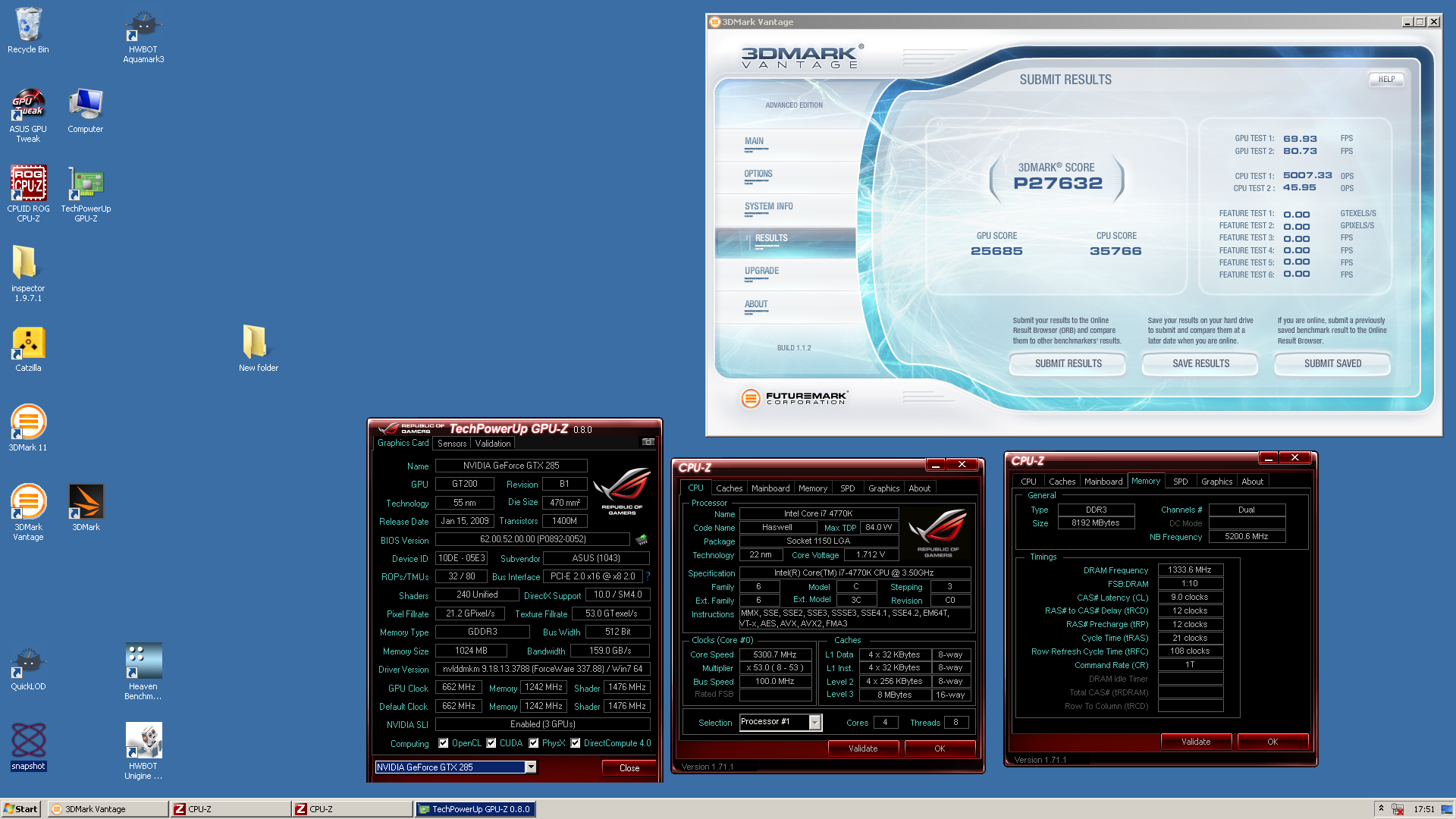Open the inspector 1.9.7.1 folder
The width and height of the screenshot is (1456, 819).
click(x=28, y=274)
